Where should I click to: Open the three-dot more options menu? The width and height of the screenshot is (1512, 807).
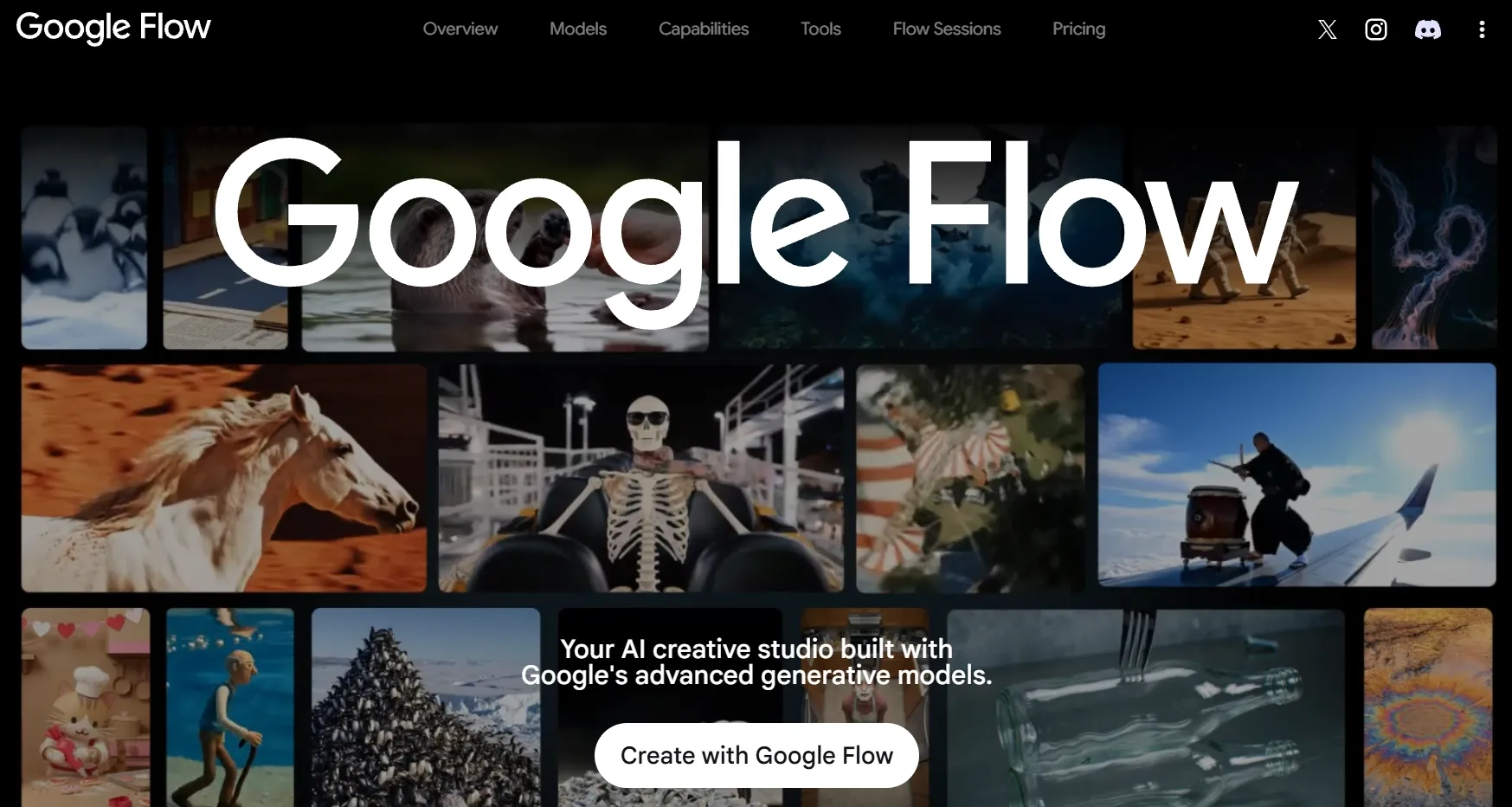[1482, 29]
